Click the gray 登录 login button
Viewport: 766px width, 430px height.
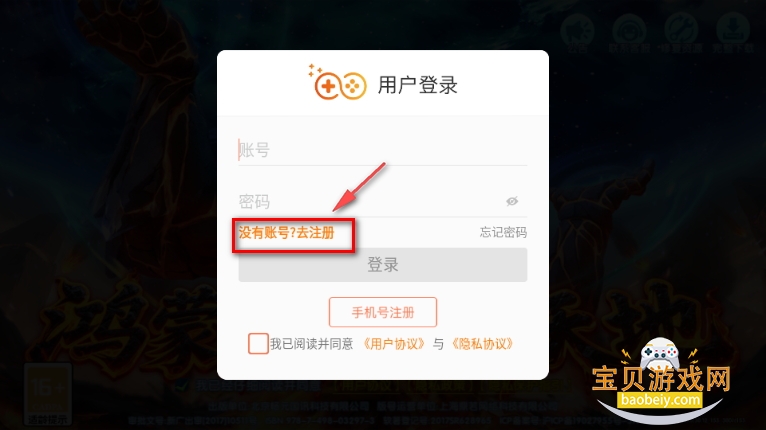383,265
